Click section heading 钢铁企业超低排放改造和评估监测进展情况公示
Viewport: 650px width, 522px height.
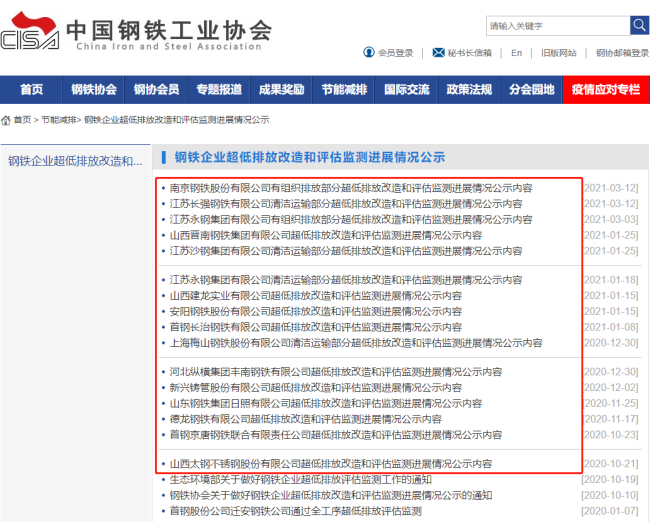(310, 157)
